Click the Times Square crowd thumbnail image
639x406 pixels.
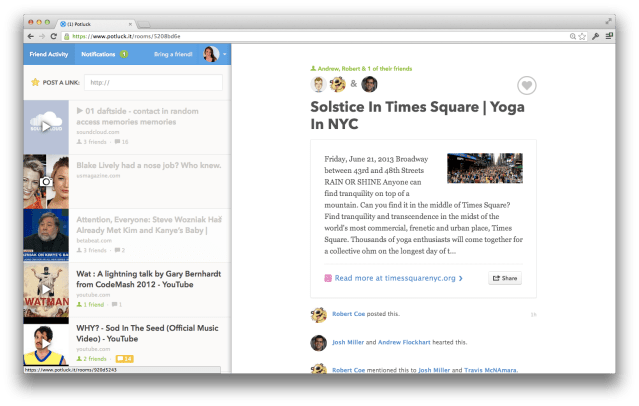tap(485, 168)
